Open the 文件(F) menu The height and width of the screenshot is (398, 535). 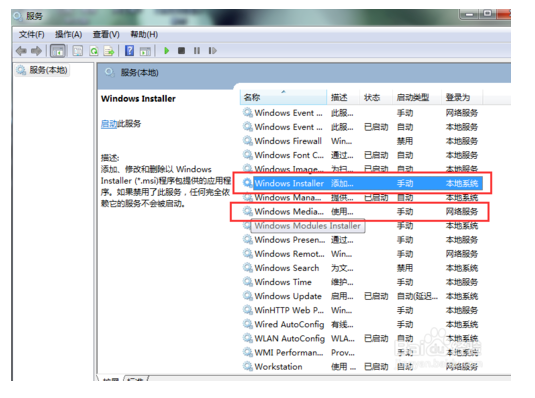click(x=31, y=34)
